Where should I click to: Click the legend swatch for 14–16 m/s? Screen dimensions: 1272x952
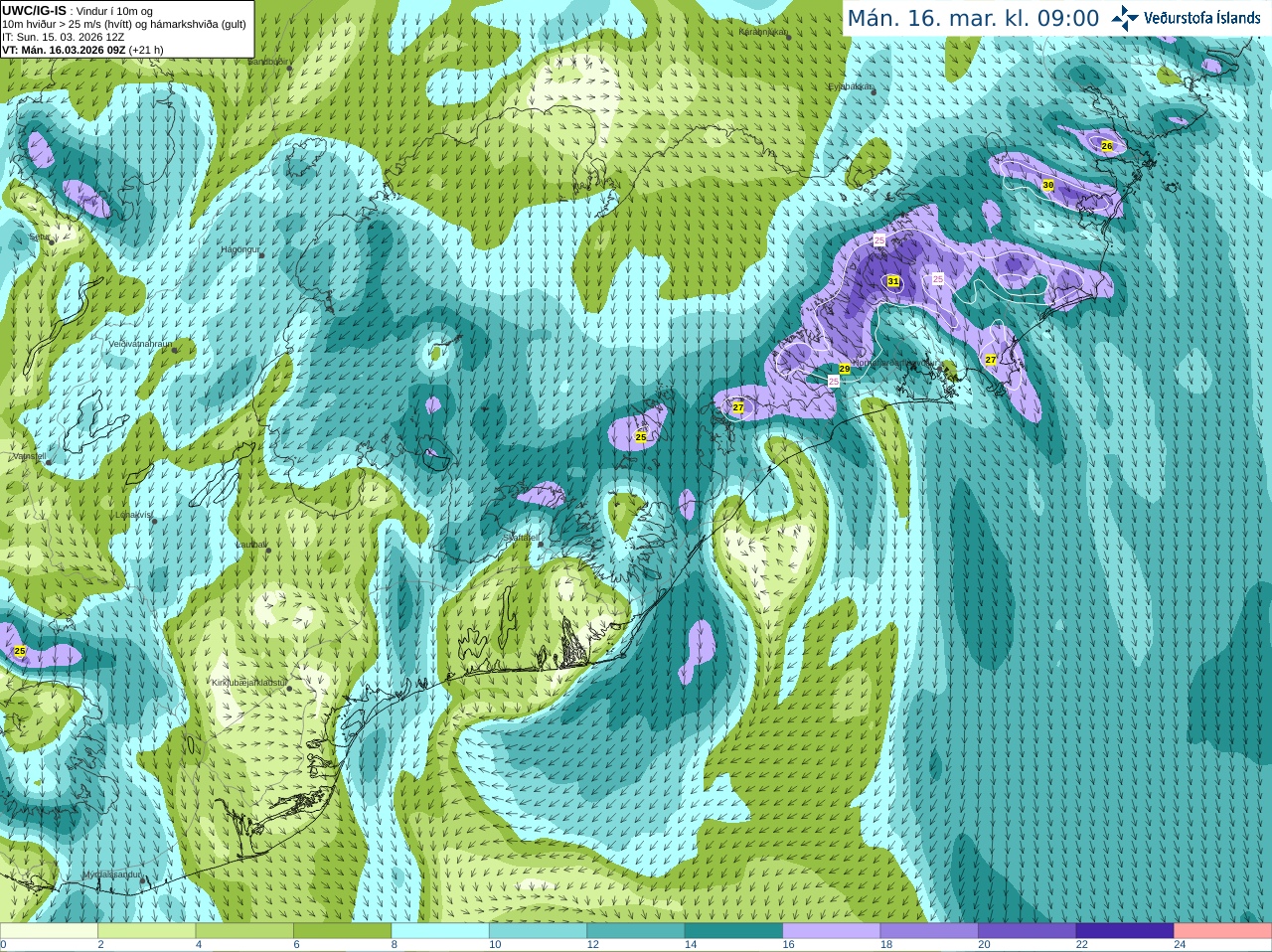(733, 931)
